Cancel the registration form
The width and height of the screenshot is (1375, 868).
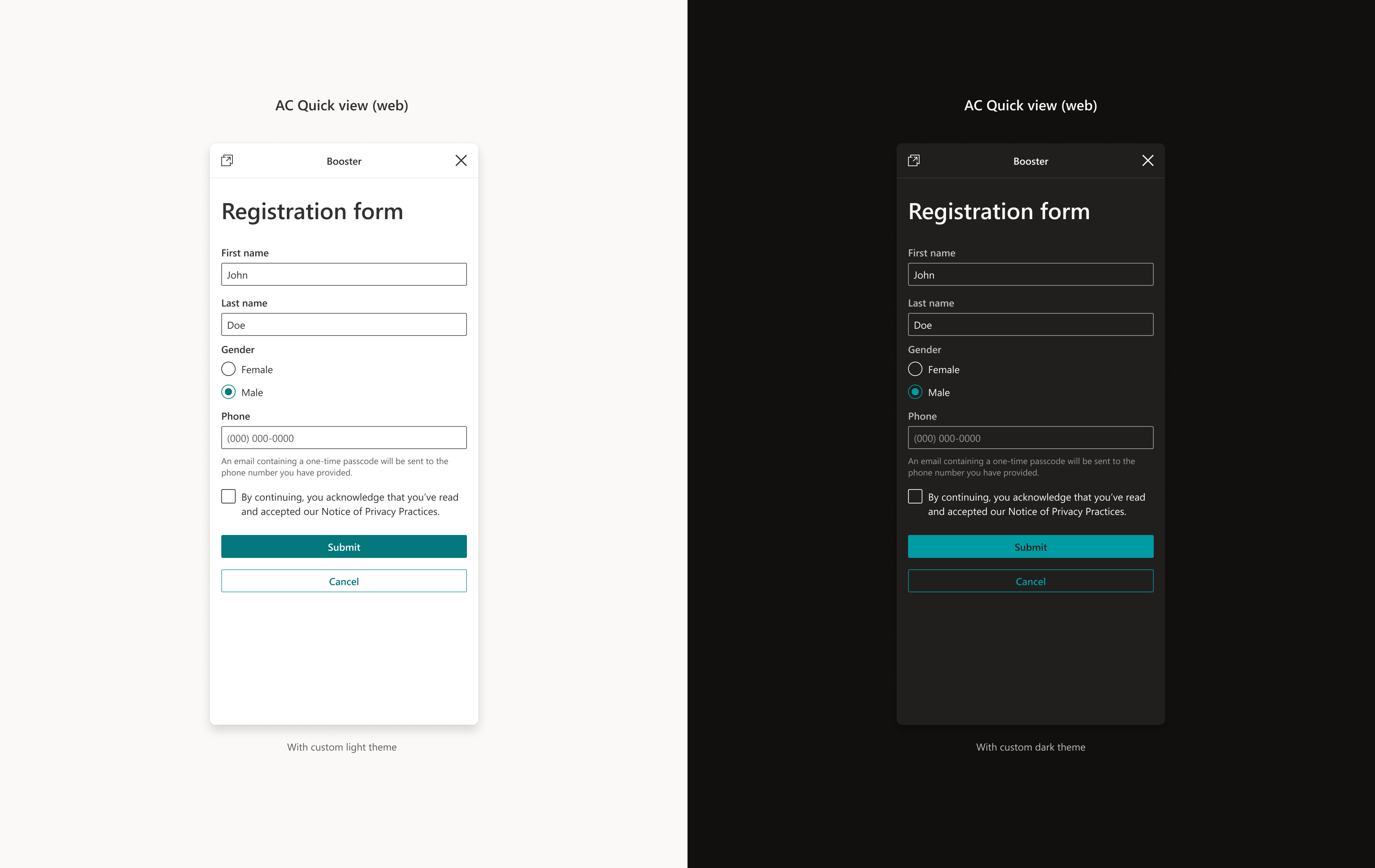pyautogui.click(x=343, y=581)
